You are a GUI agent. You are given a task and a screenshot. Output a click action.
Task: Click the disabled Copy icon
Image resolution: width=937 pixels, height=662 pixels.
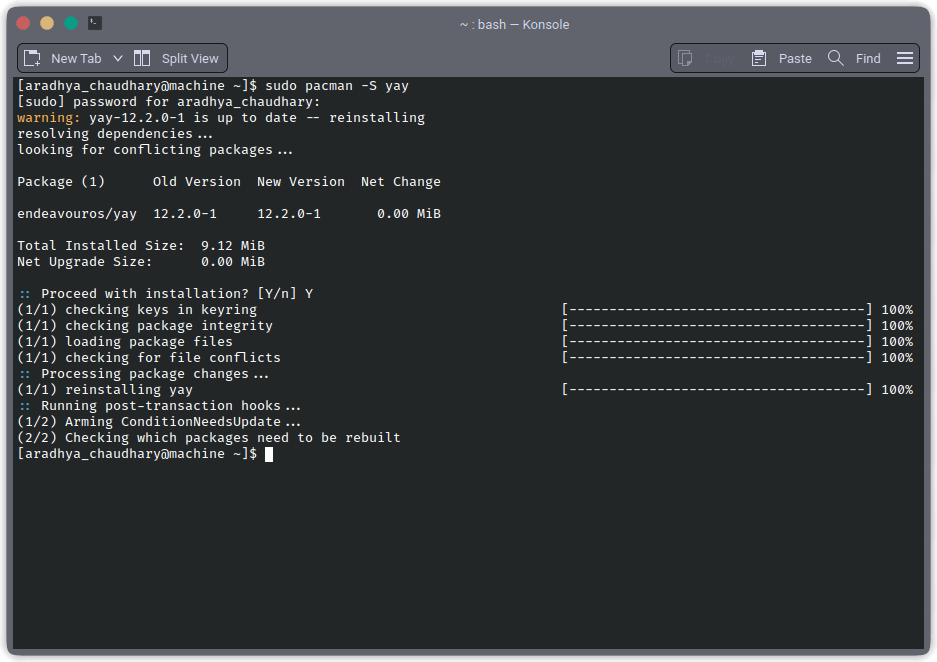point(685,58)
